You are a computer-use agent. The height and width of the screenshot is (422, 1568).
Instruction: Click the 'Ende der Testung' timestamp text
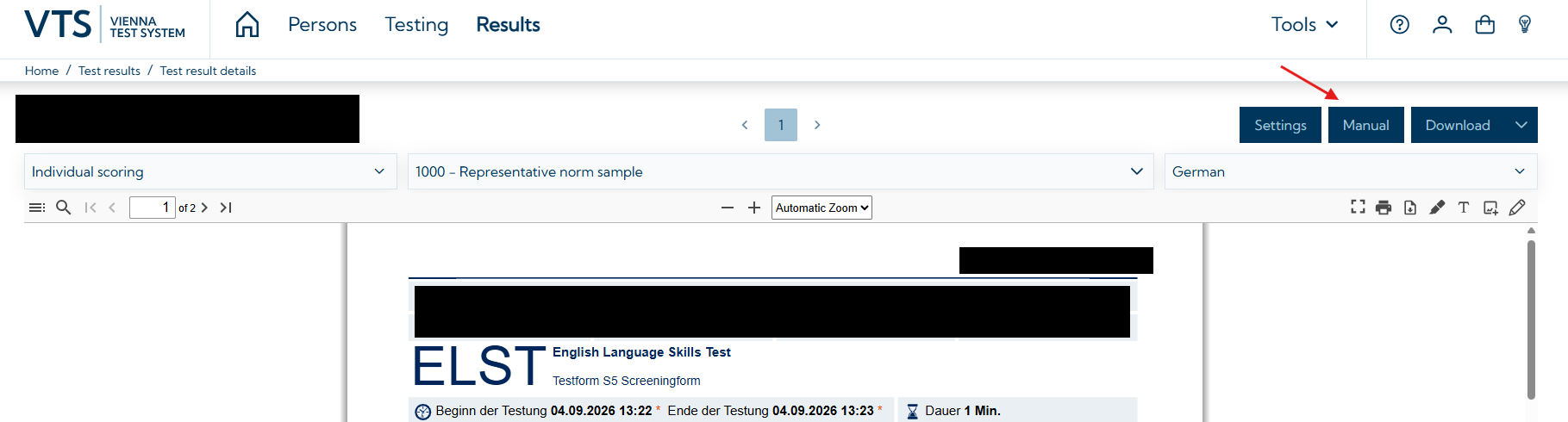[771, 411]
